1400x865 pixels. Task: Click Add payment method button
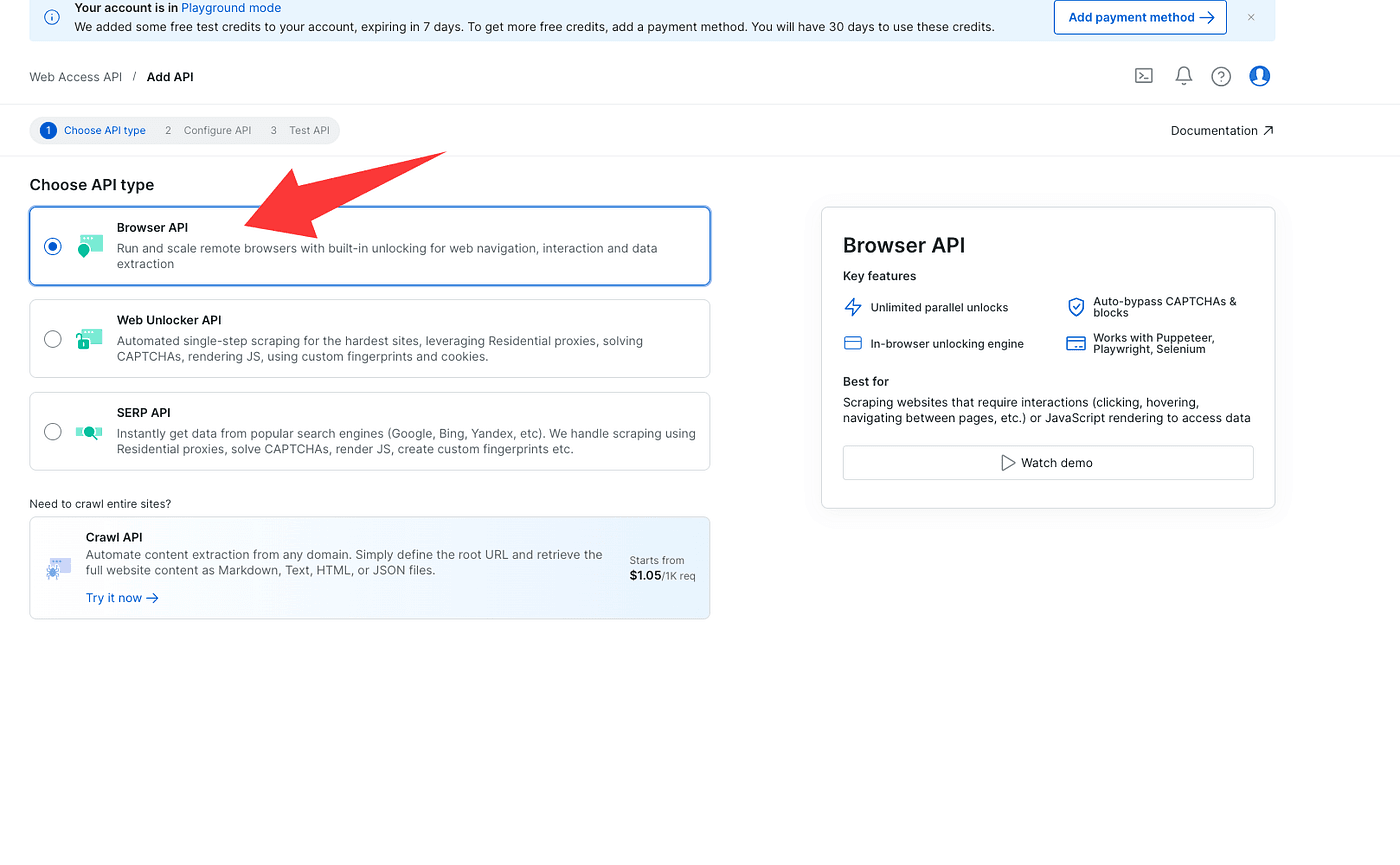pyautogui.click(x=1140, y=17)
